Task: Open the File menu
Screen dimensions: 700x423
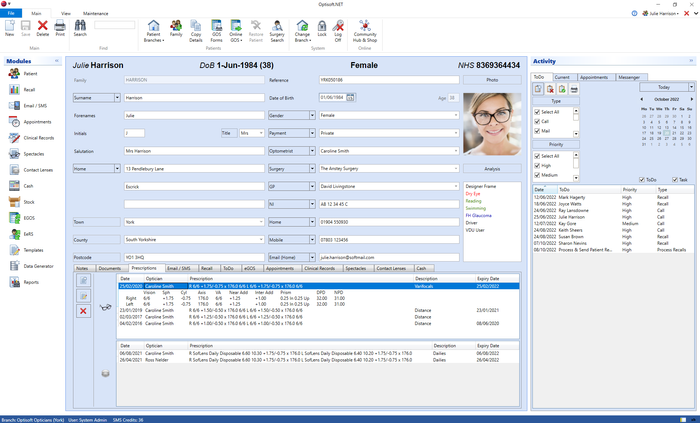Action: [11, 13]
